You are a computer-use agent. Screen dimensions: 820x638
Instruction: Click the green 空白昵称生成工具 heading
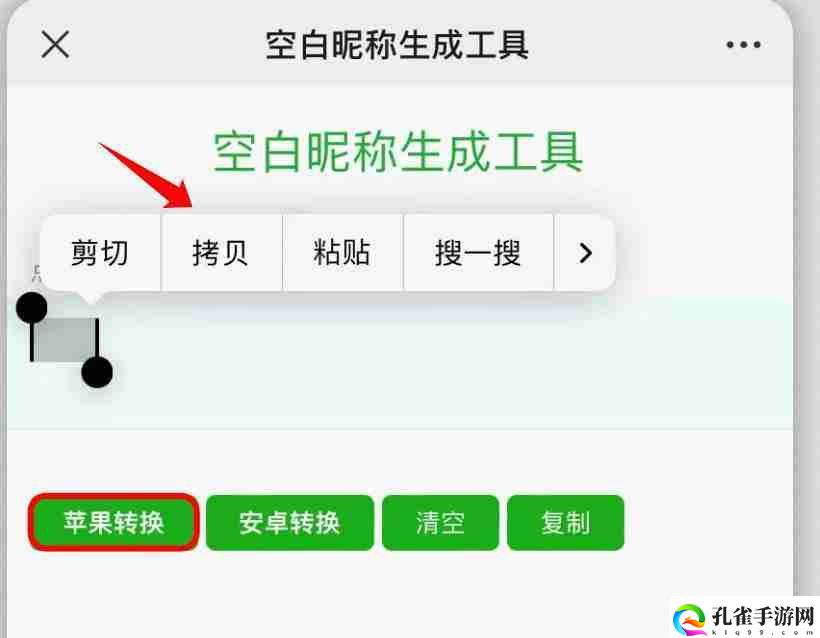click(397, 152)
